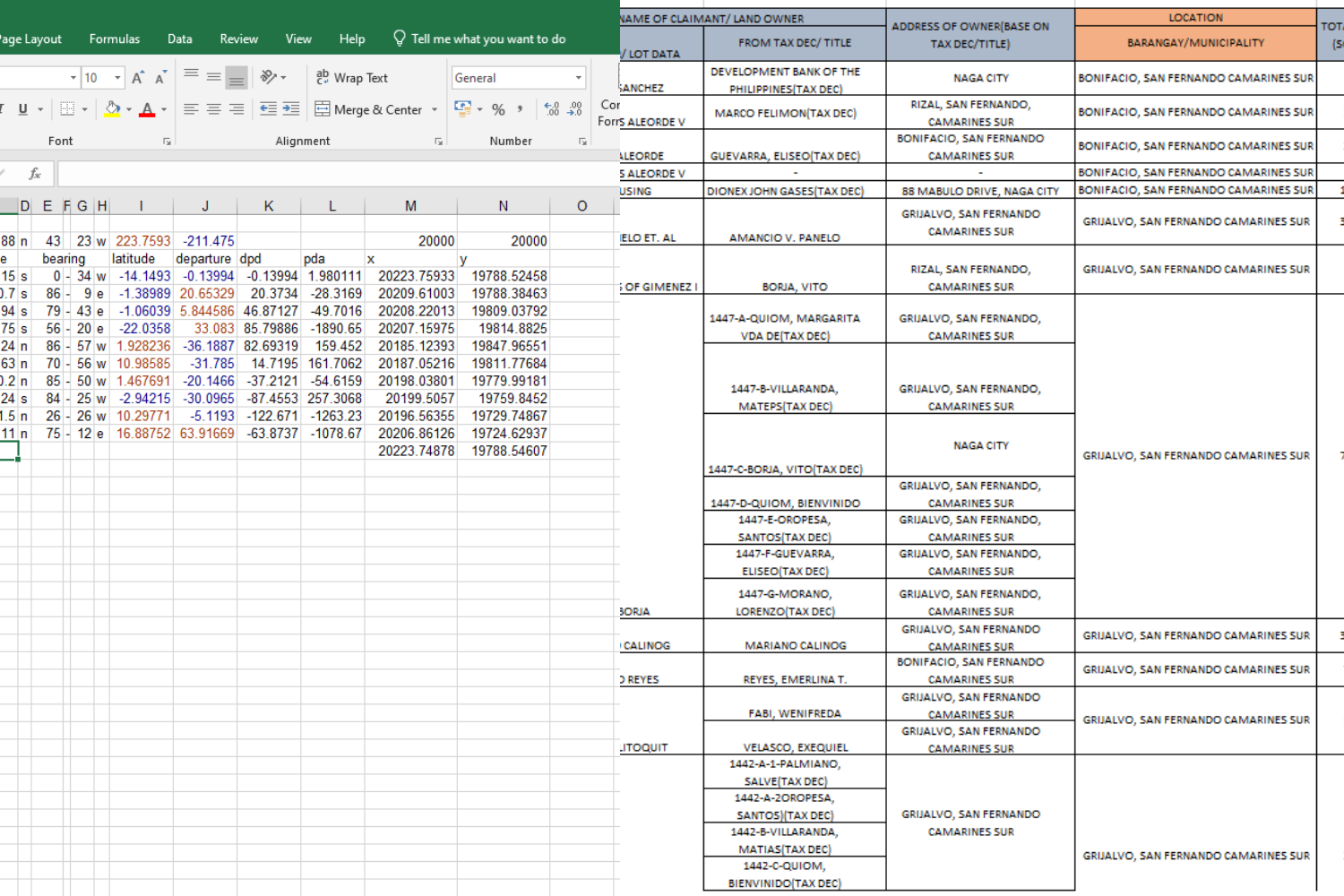Viewport: 1344px width, 896px height.
Task: Center cell text horizontally
Action: click(213, 109)
